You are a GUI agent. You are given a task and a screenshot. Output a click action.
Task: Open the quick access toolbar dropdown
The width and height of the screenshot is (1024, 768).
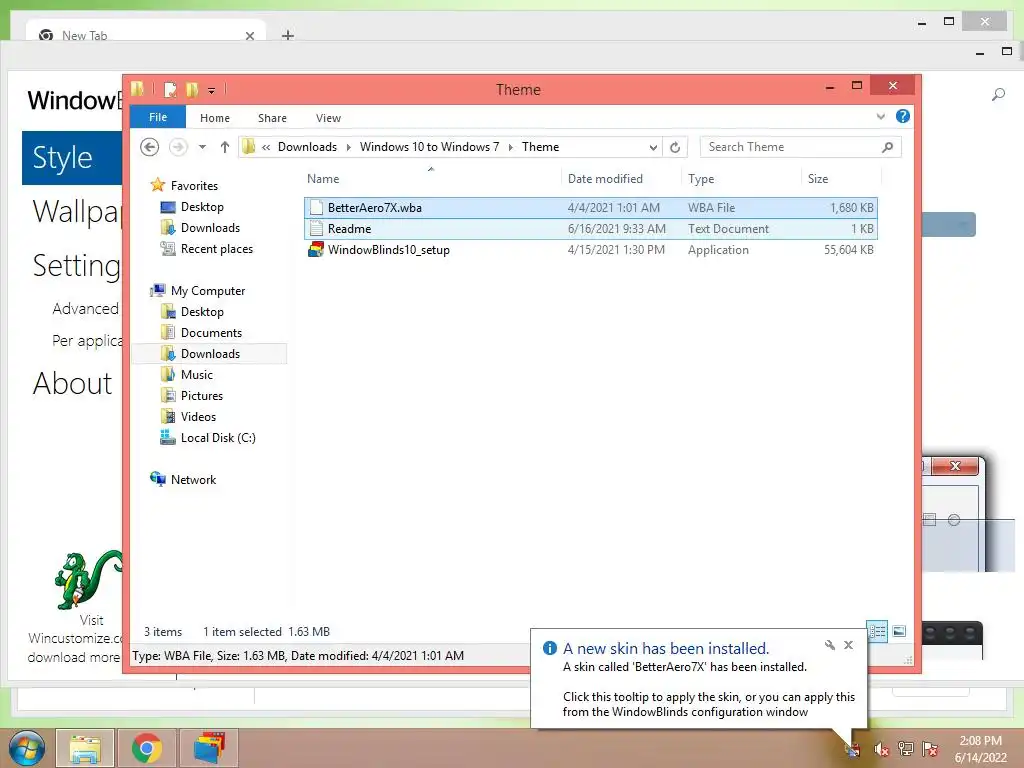[x=212, y=91]
